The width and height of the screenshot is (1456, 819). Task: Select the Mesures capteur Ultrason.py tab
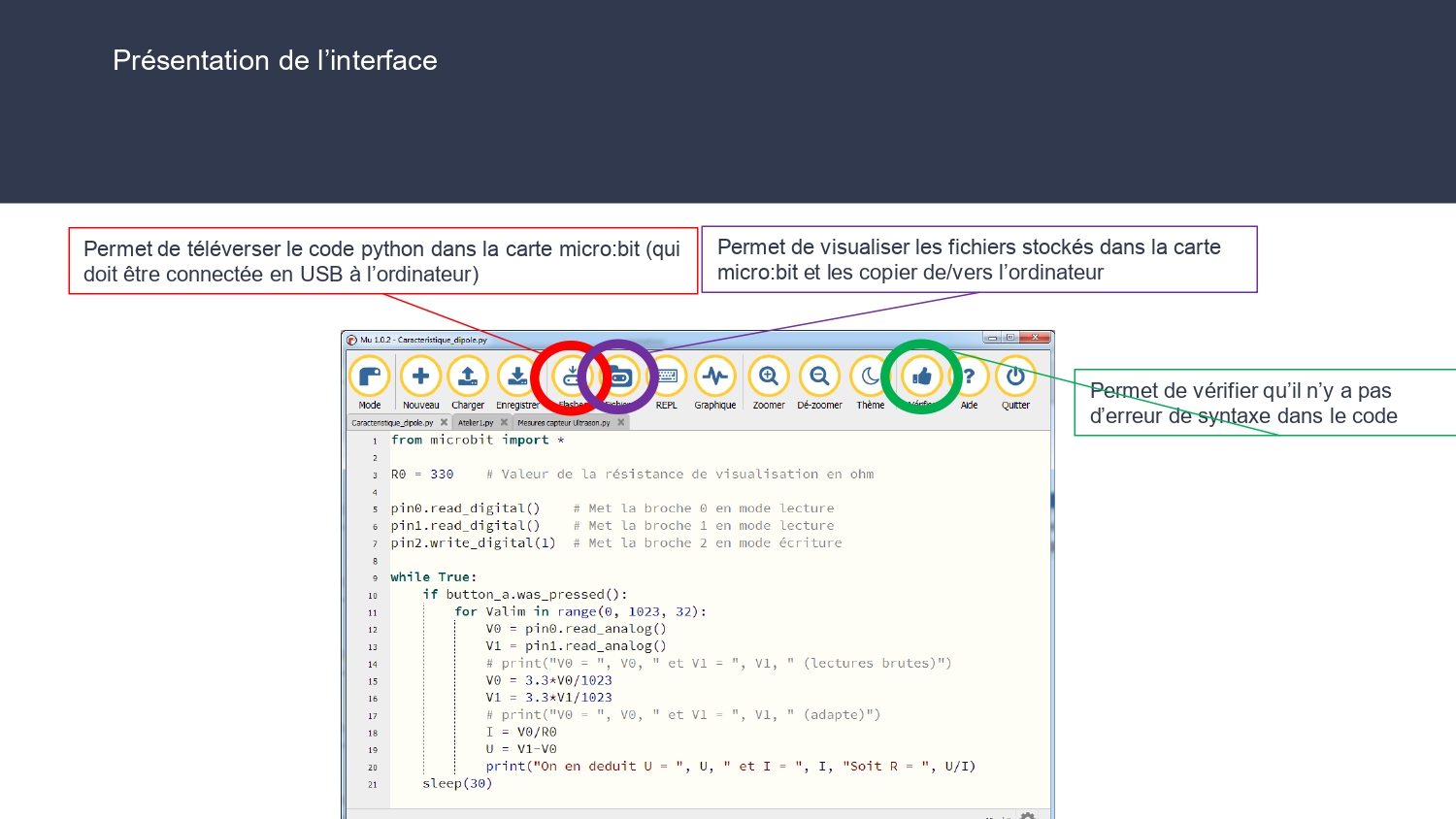click(564, 423)
